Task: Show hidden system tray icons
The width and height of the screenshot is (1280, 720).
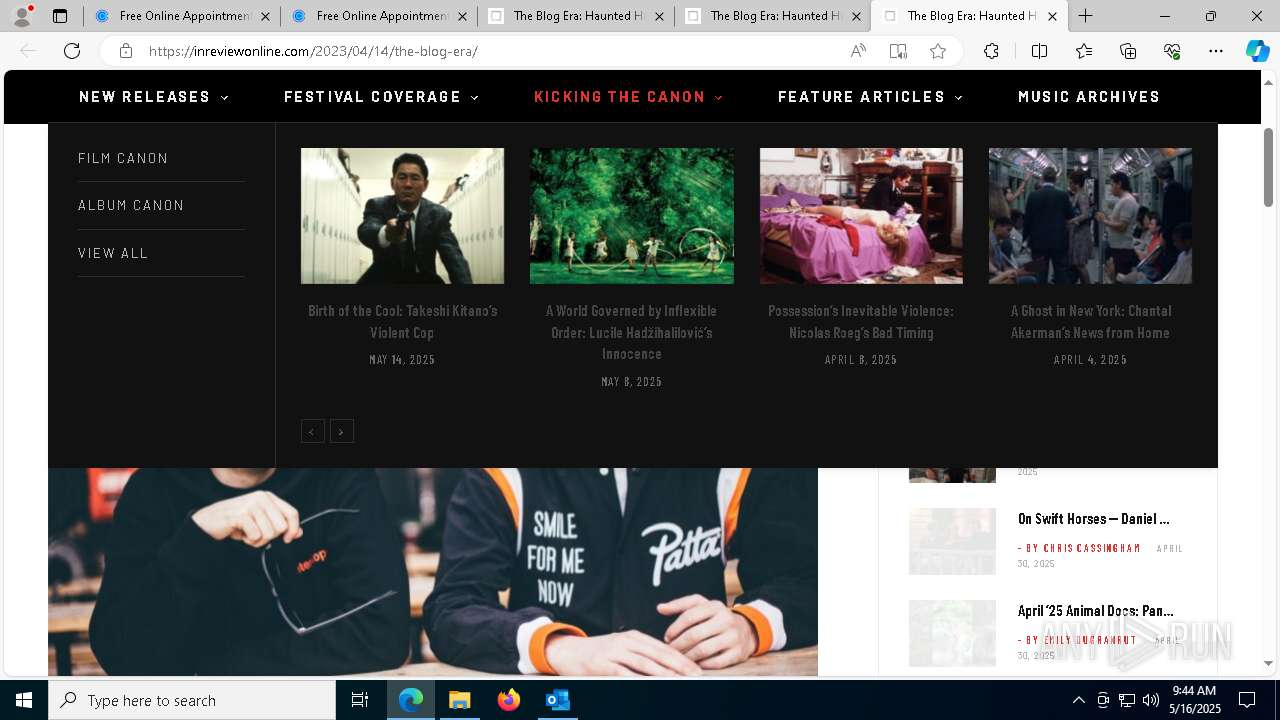Action: pyautogui.click(x=1078, y=700)
